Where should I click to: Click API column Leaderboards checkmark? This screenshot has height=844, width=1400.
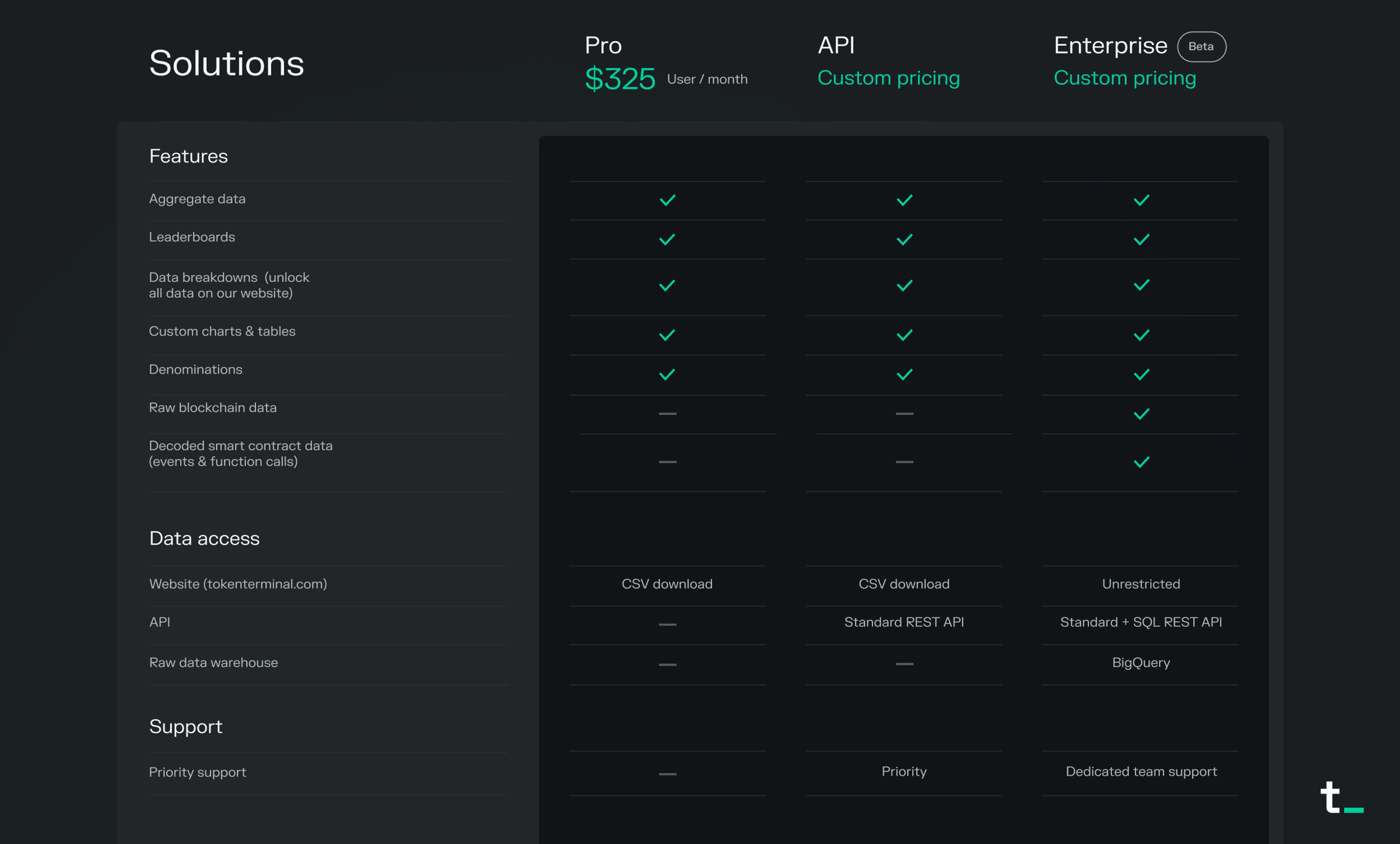[x=904, y=239]
